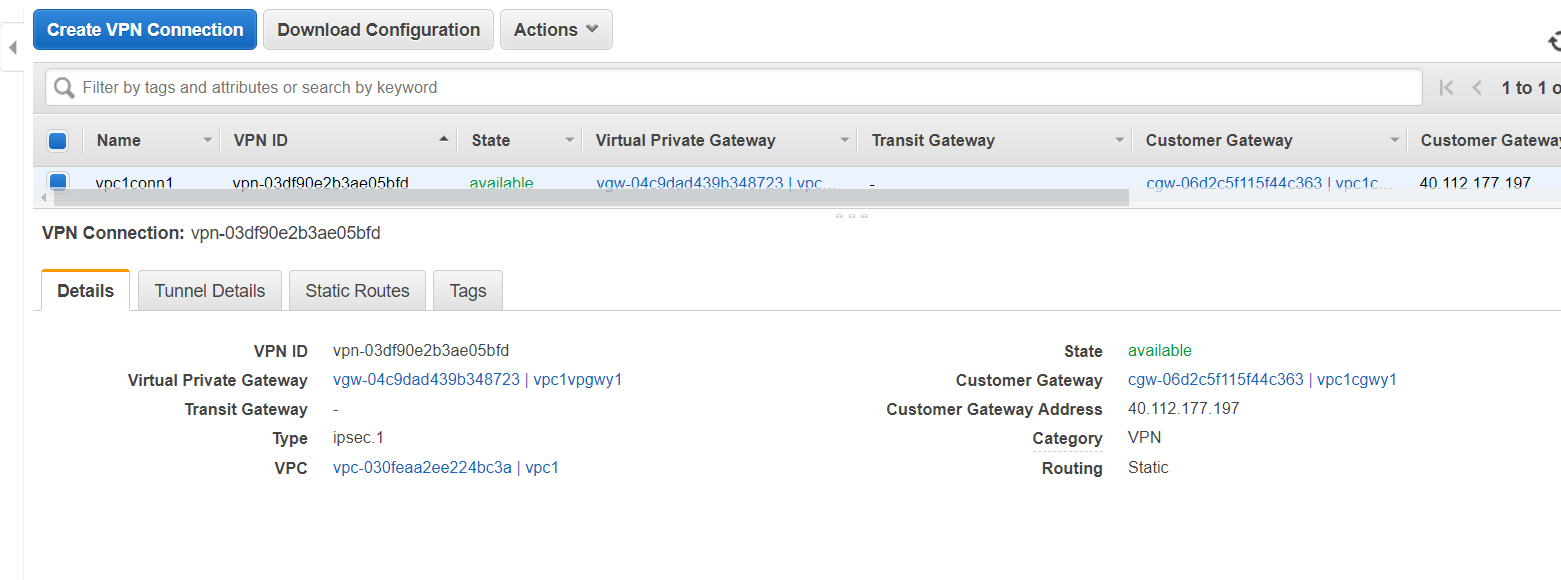
Task: Open the State column dropdown arrow
Action: pyautogui.click(x=570, y=141)
